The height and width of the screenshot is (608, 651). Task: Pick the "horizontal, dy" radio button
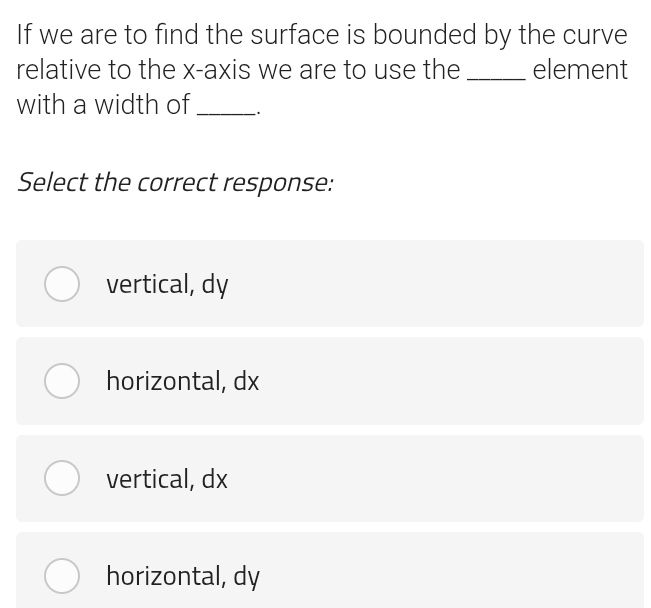pos(62,575)
